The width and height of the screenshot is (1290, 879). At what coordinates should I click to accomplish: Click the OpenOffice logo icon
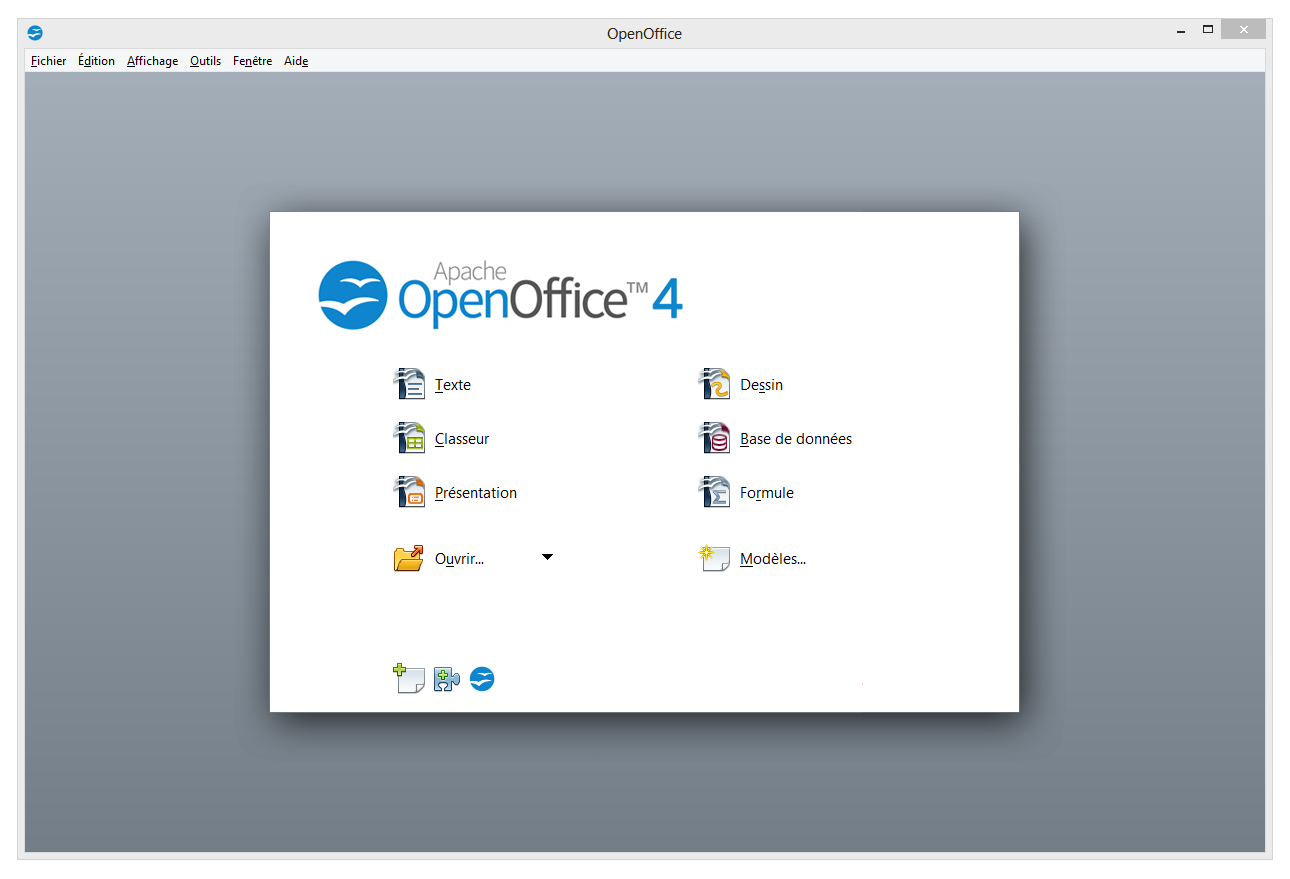coord(481,678)
